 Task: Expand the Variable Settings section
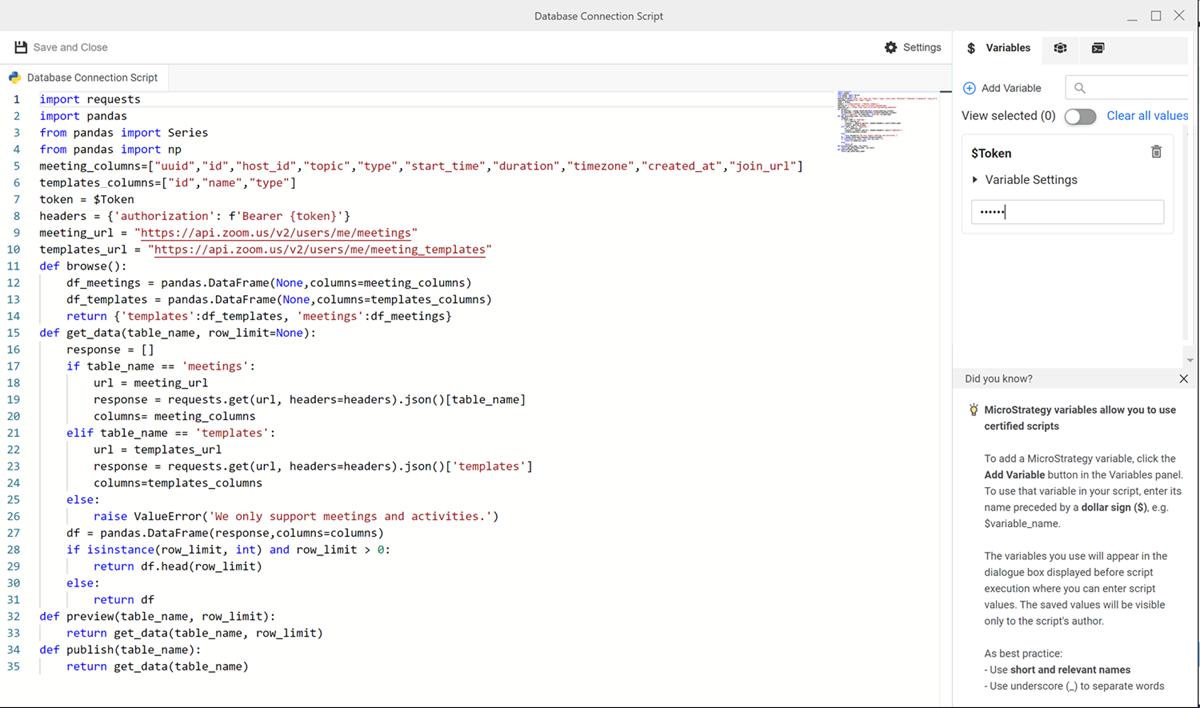pos(976,180)
